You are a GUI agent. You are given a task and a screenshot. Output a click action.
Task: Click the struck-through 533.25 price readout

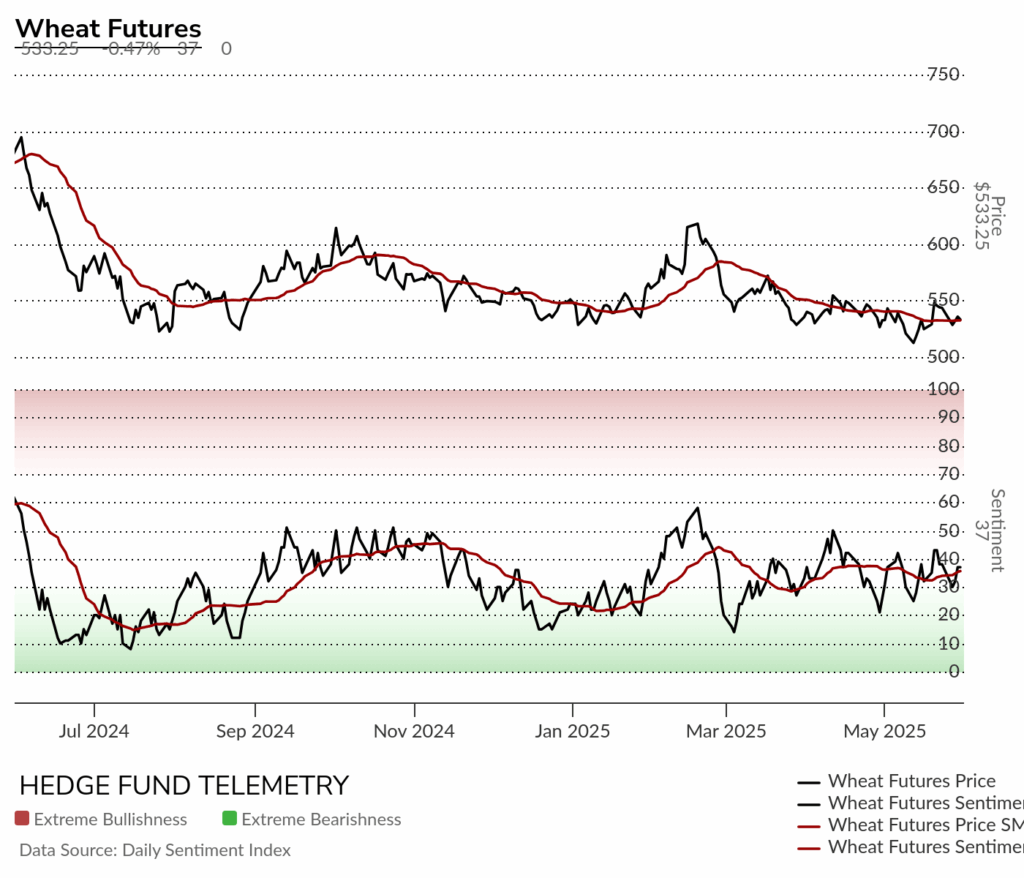pos(50,49)
